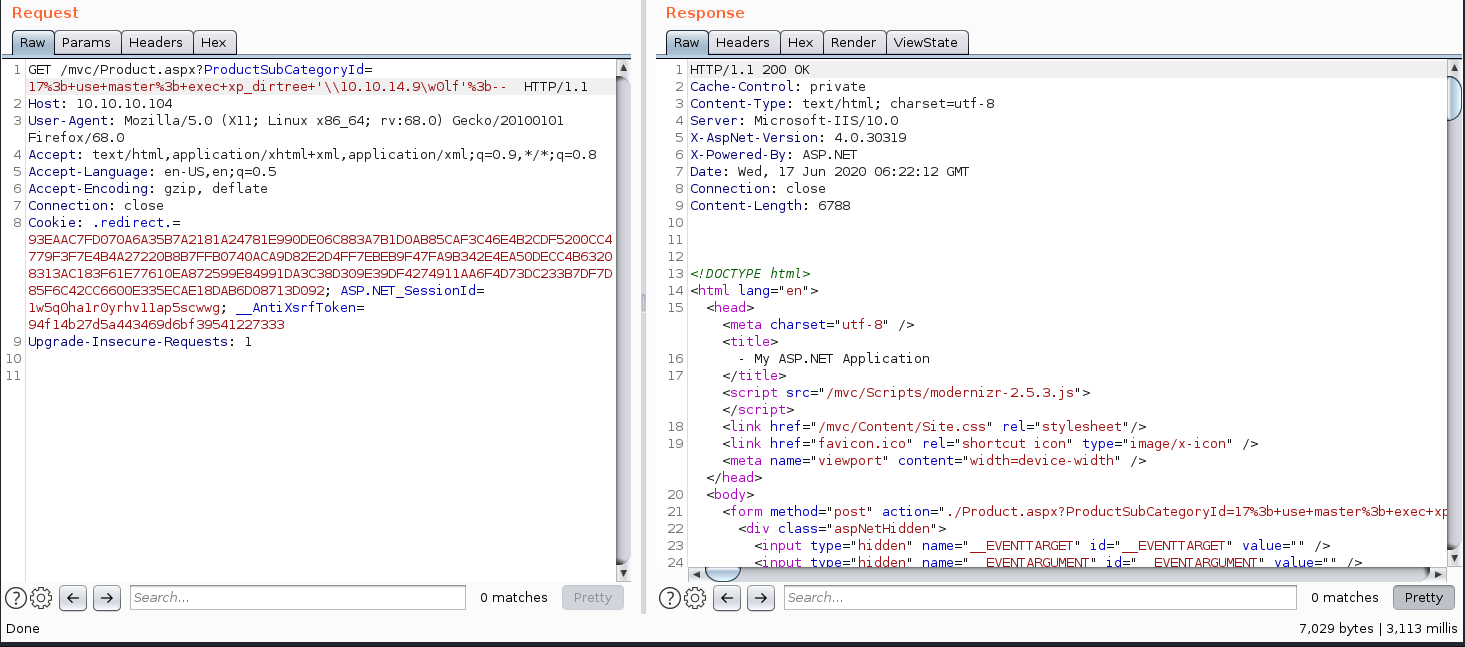Click the meta viewport line in Response

point(934,461)
